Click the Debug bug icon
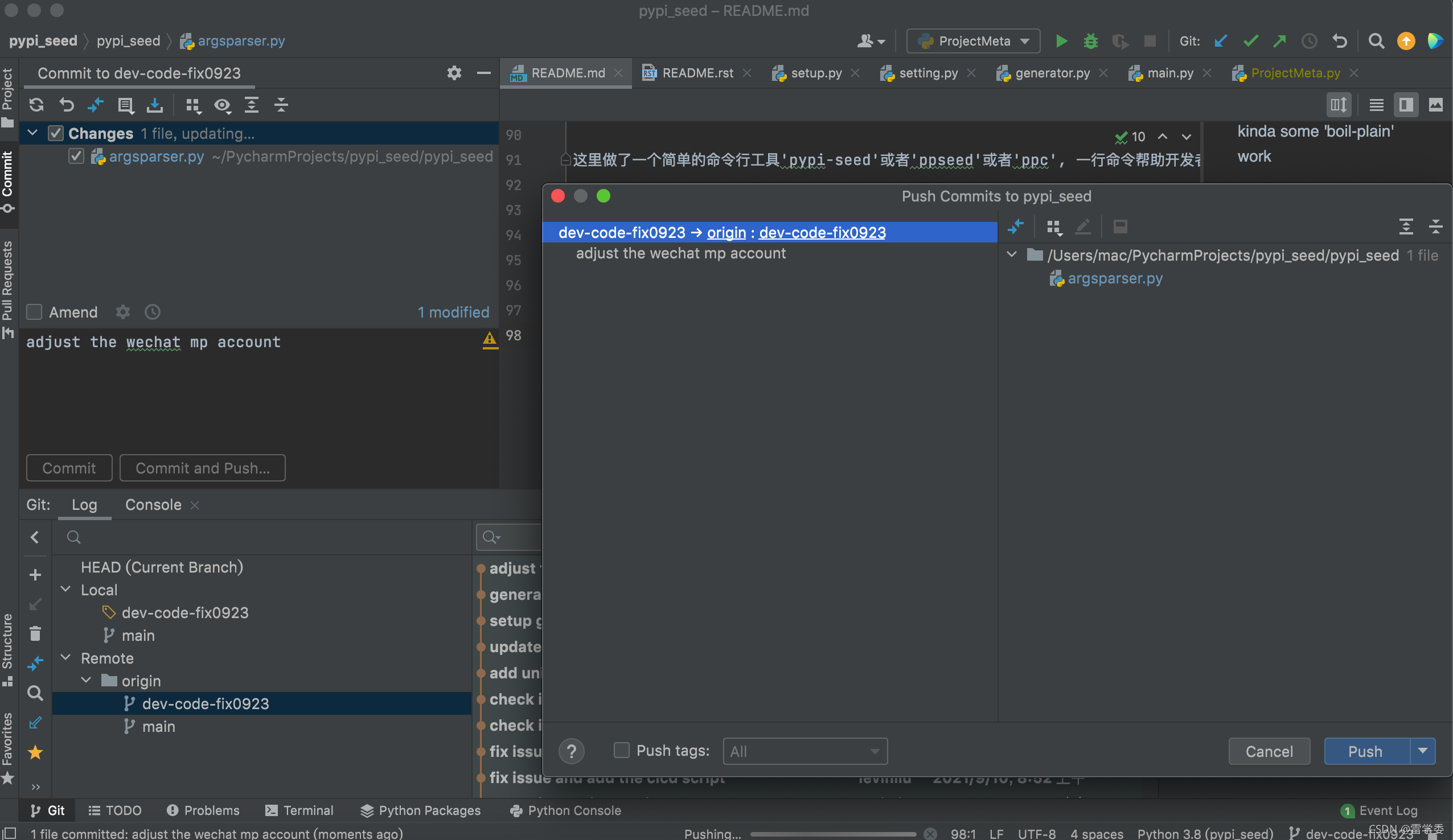This screenshot has width=1453, height=840. pyautogui.click(x=1090, y=42)
